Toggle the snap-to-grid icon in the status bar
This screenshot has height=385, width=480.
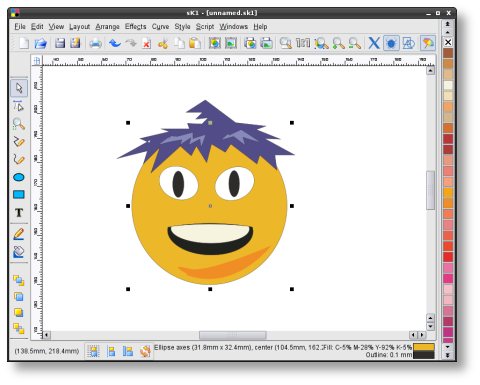[x=93, y=351]
